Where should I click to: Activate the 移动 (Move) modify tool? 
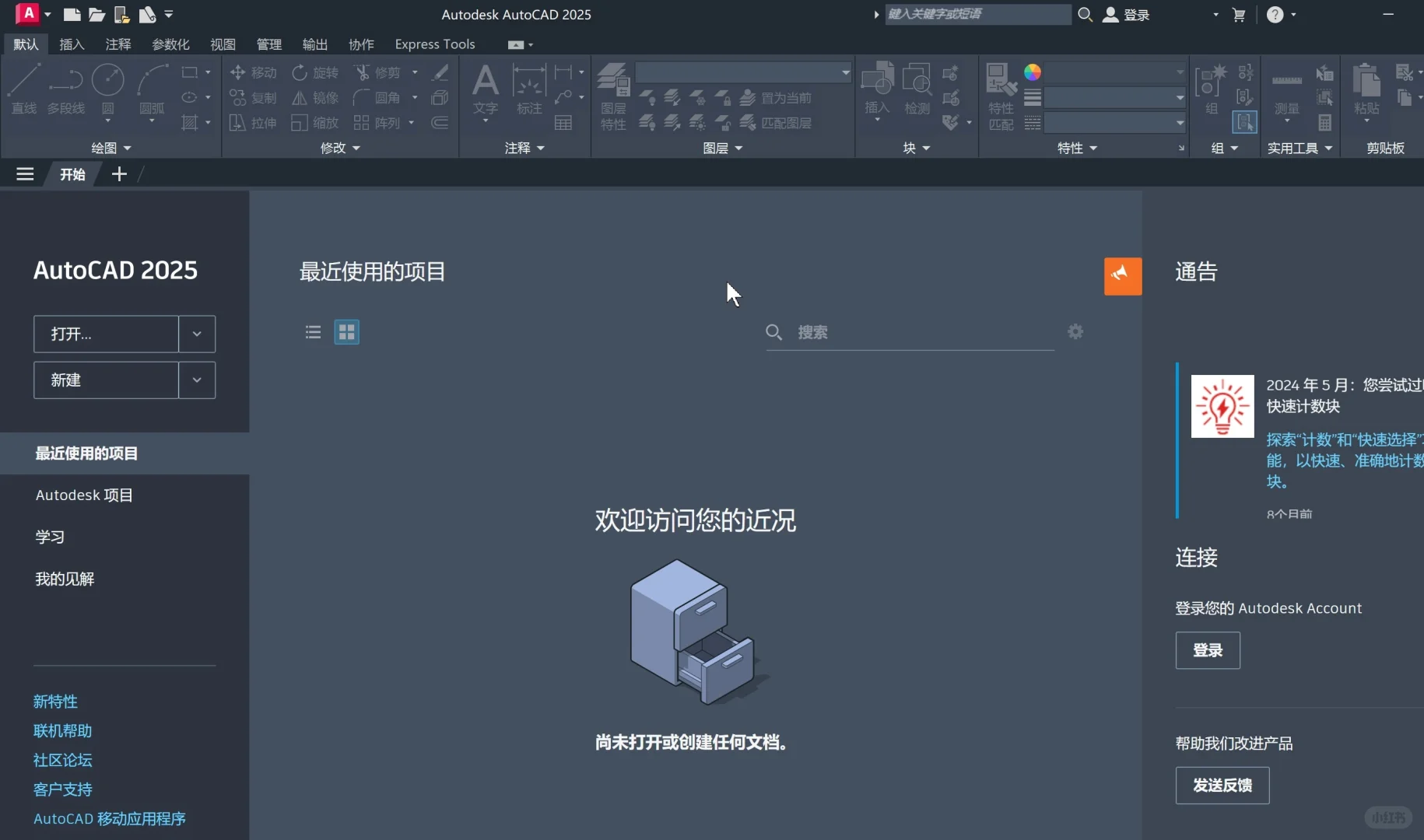tap(252, 72)
